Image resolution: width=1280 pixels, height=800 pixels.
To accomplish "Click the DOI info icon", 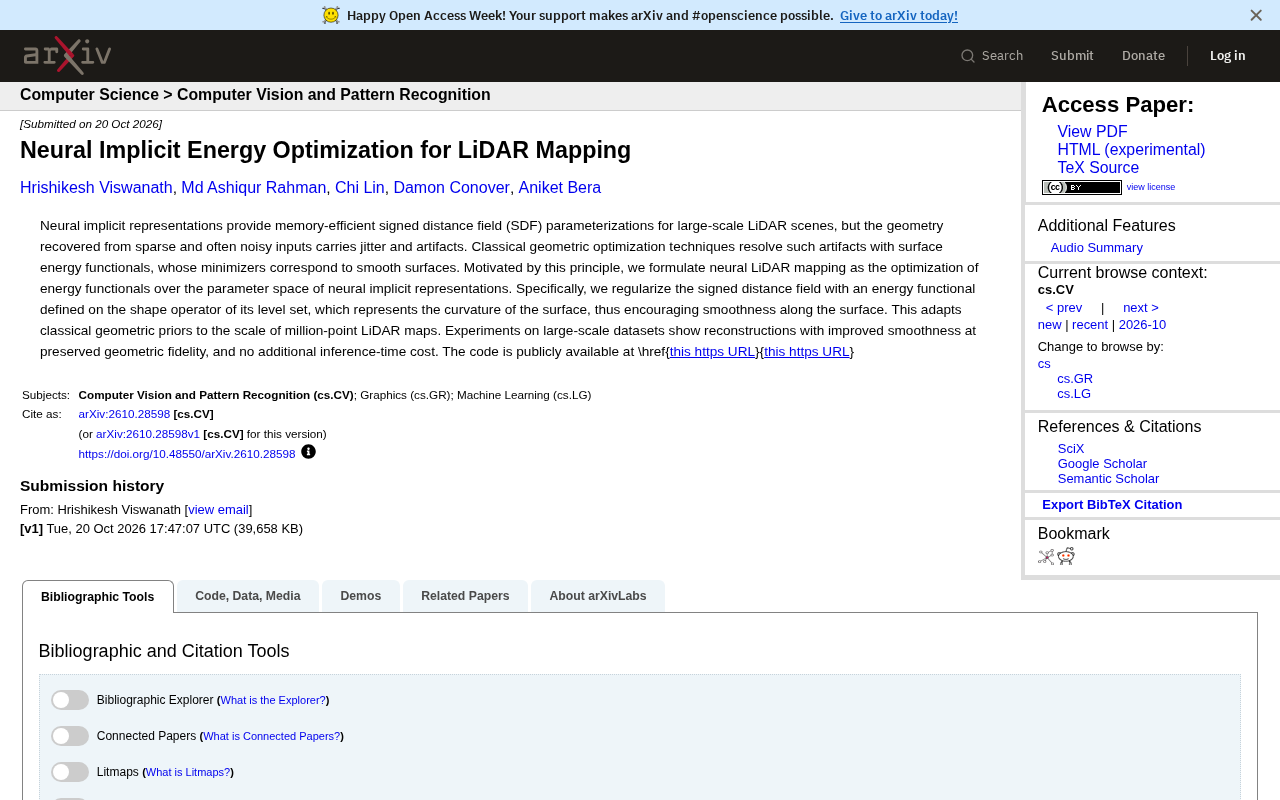I will pyautogui.click(x=308, y=452).
